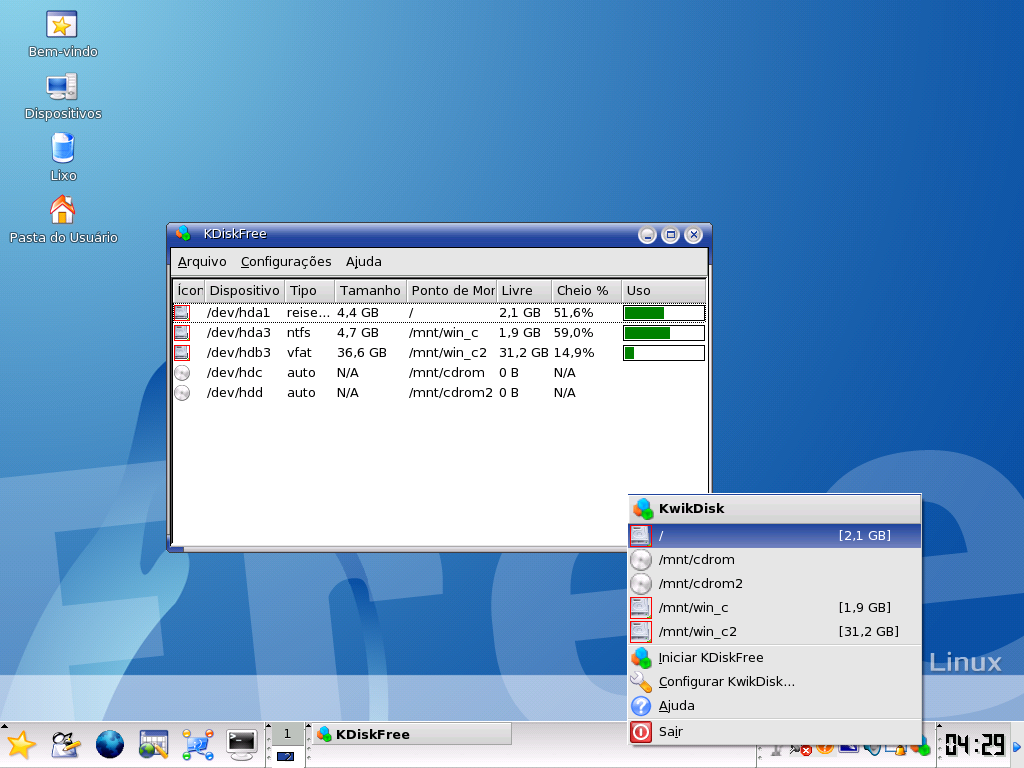Click the usage bar for /dev/hda1
This screenshot has height=768, width=1024.
point(664,313)
